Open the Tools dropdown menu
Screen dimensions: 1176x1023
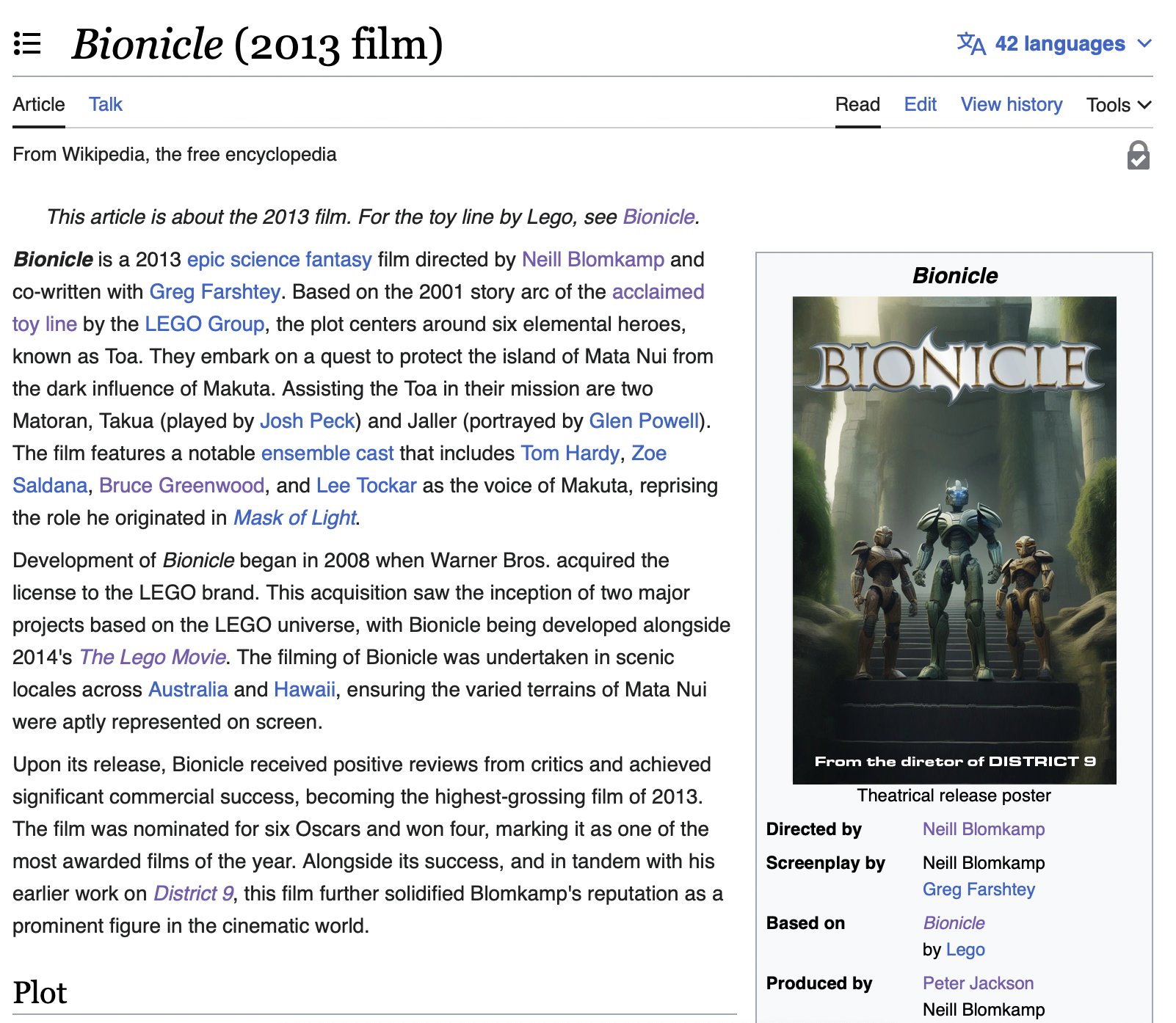click(1119, 105)
